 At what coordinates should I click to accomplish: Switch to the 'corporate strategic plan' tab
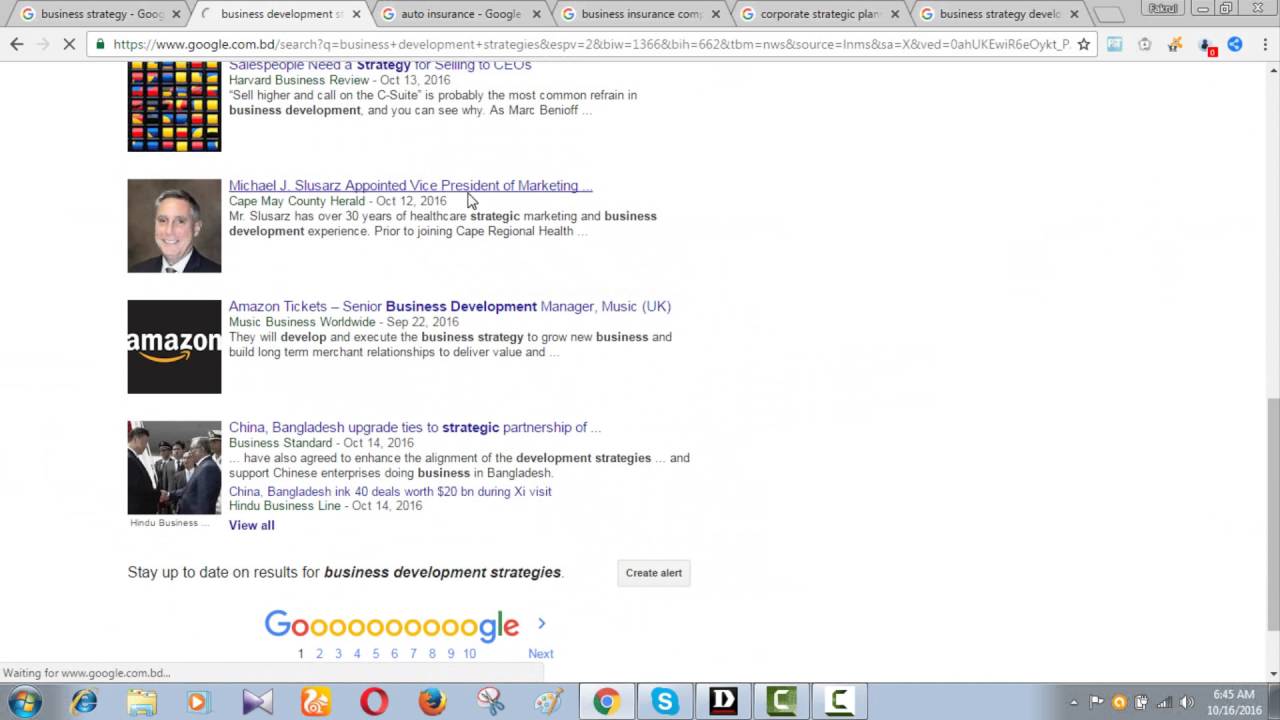point(820,14)
